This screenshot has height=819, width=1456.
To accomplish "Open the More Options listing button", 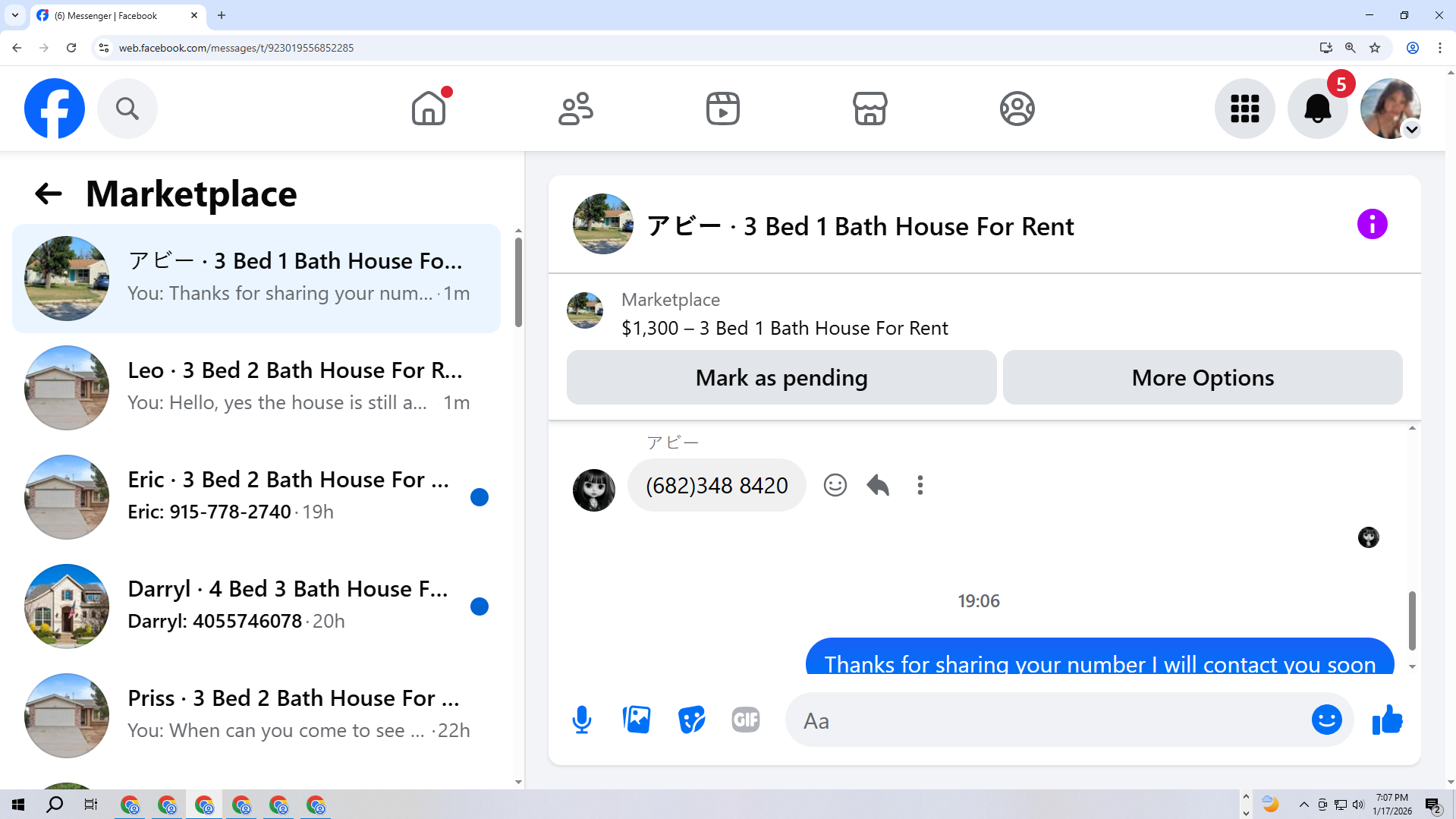I will 1203,377.
